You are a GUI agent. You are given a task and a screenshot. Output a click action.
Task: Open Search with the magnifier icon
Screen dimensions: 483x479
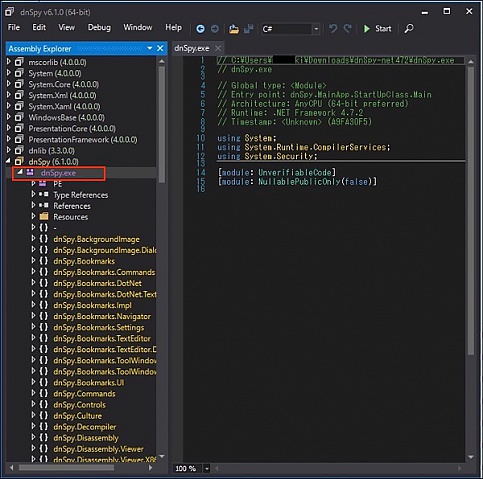(409, 29)
